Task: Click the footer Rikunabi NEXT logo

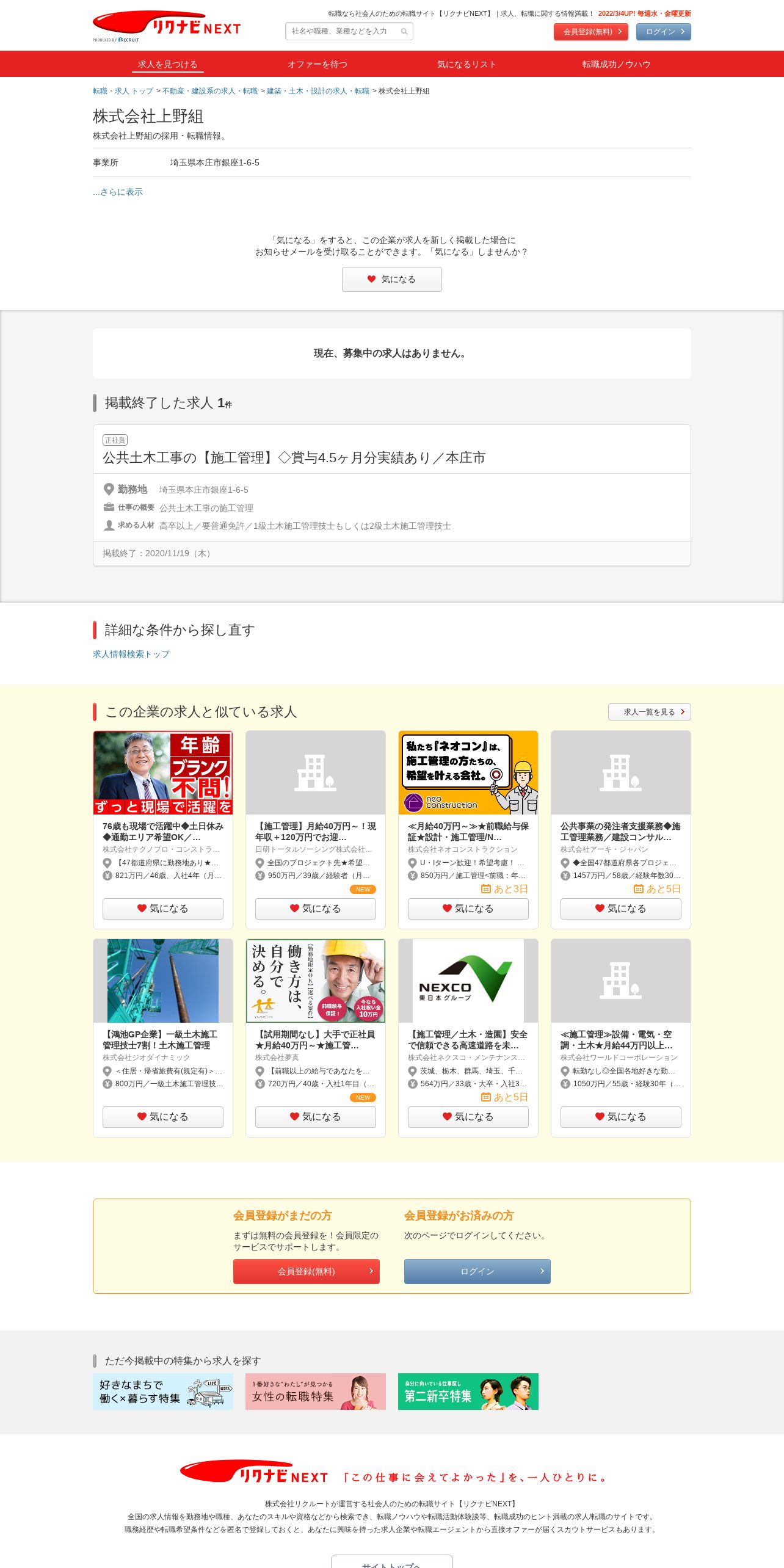Action: click(254, 1472)
